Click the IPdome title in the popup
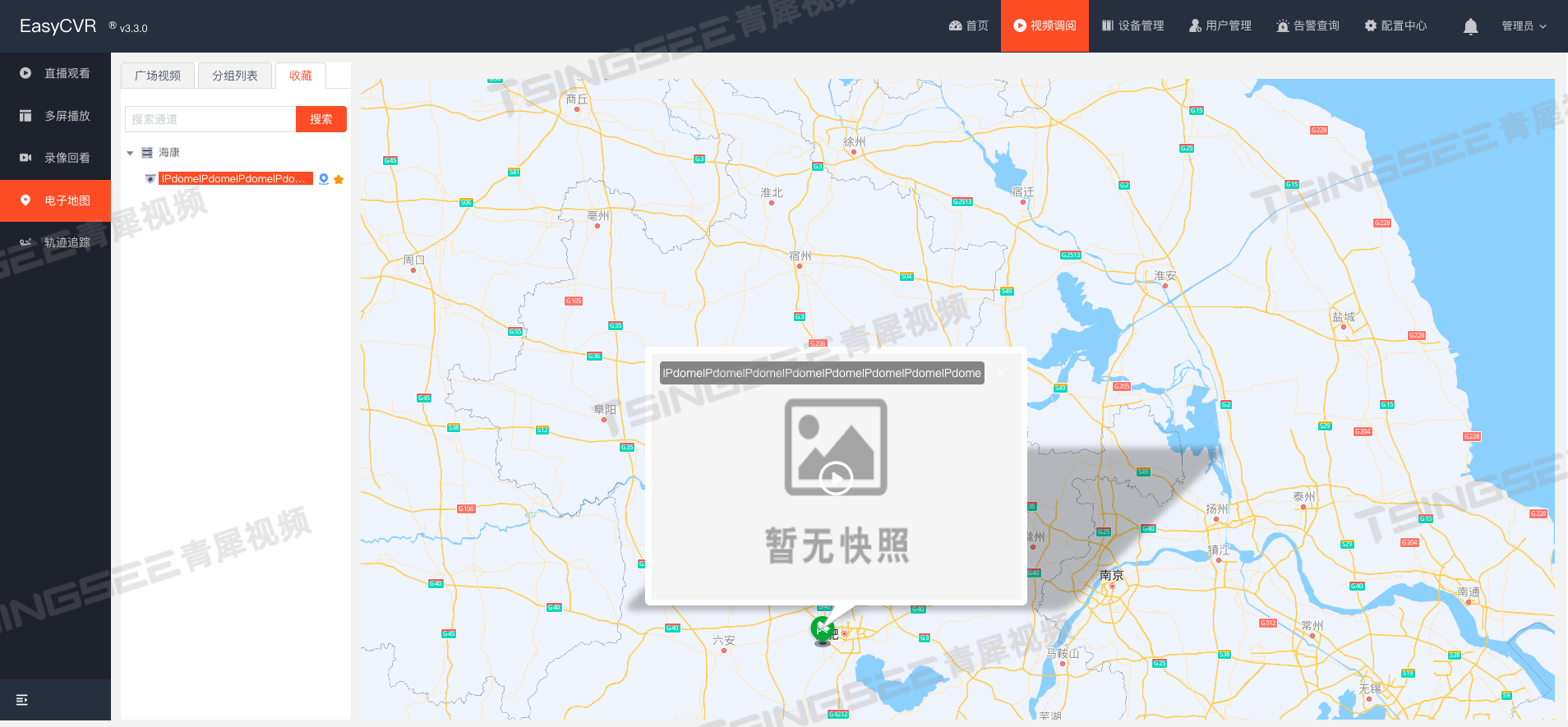 pyautogui.click(x=822, y=373)
